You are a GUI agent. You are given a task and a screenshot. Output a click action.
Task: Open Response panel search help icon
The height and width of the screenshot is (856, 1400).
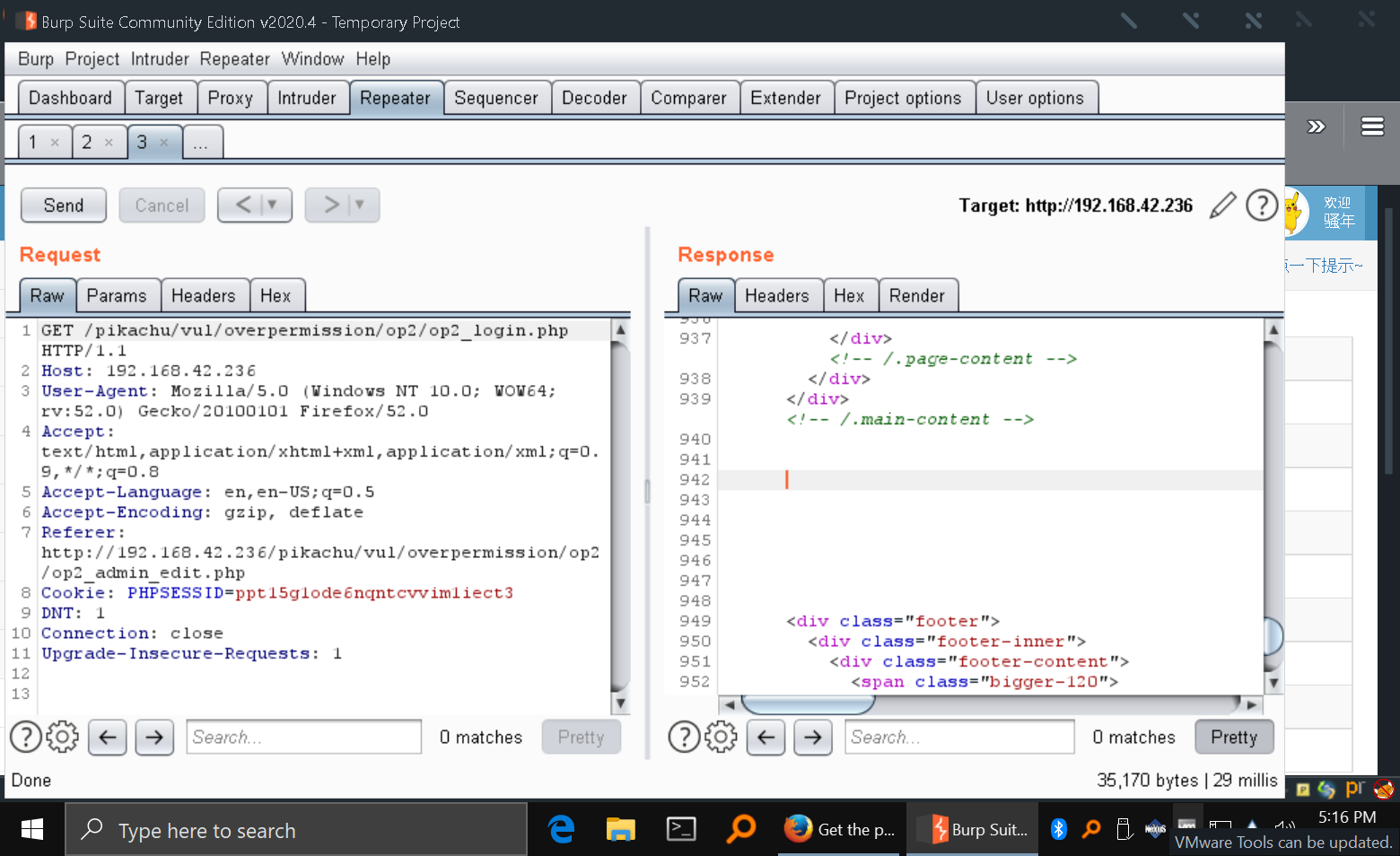(684, 737)
